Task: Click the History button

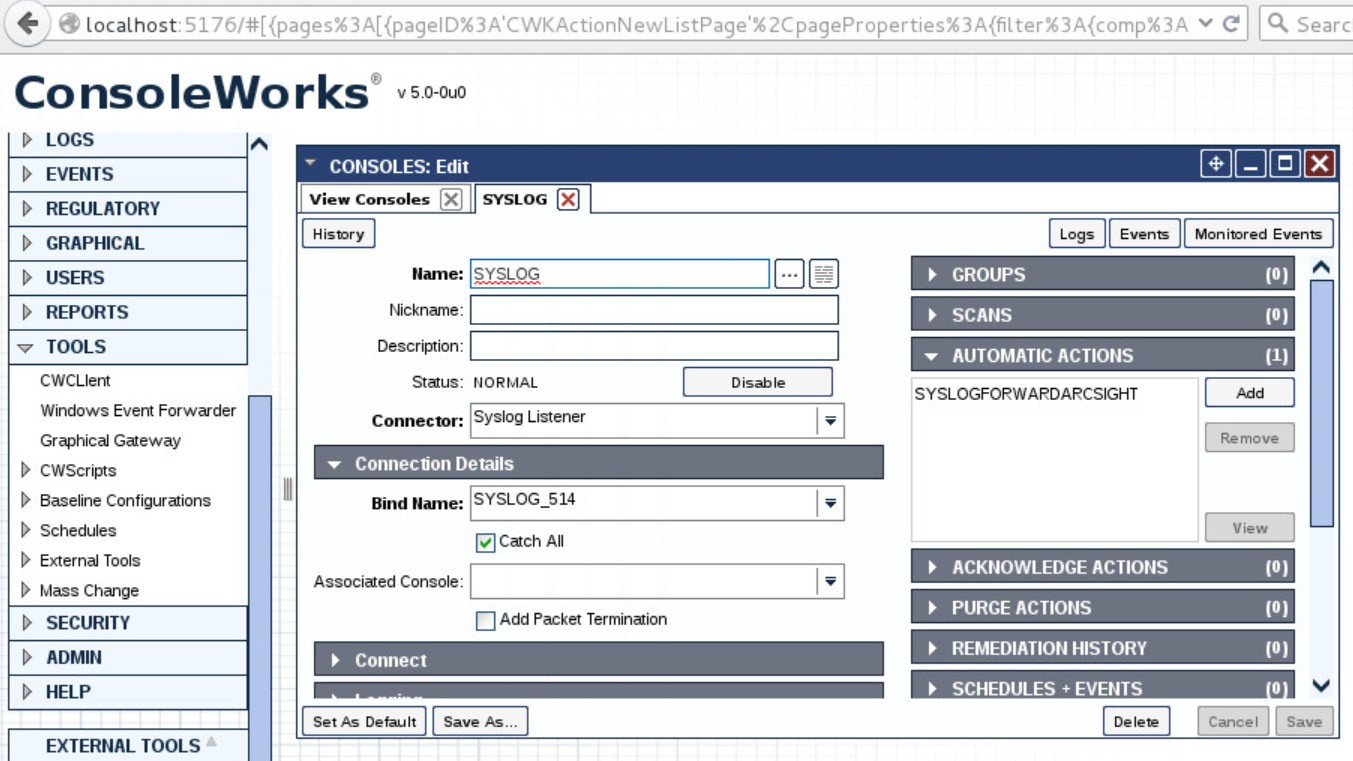Action: tap(338, 234)
